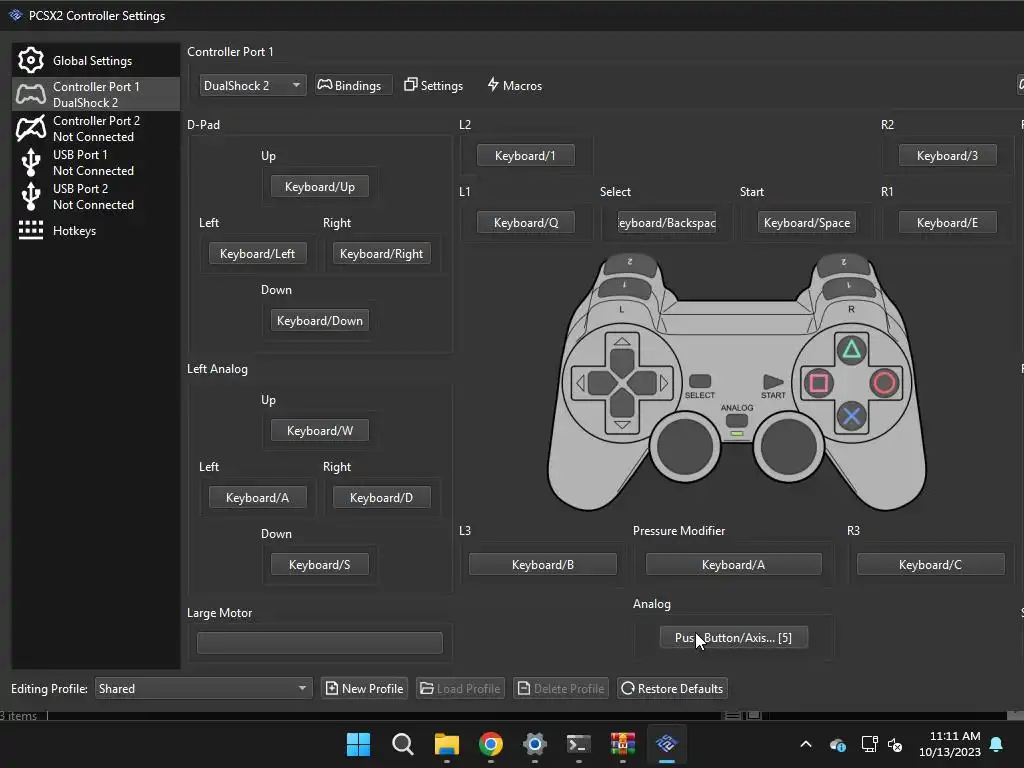Click the left analog stick on controller image

(685, 447)
